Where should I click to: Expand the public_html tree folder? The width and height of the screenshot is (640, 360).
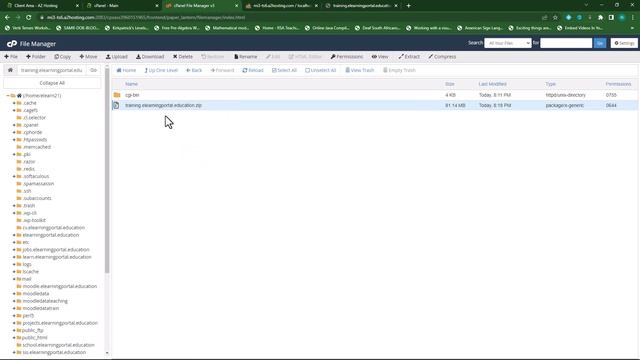[x=14, y=338]
